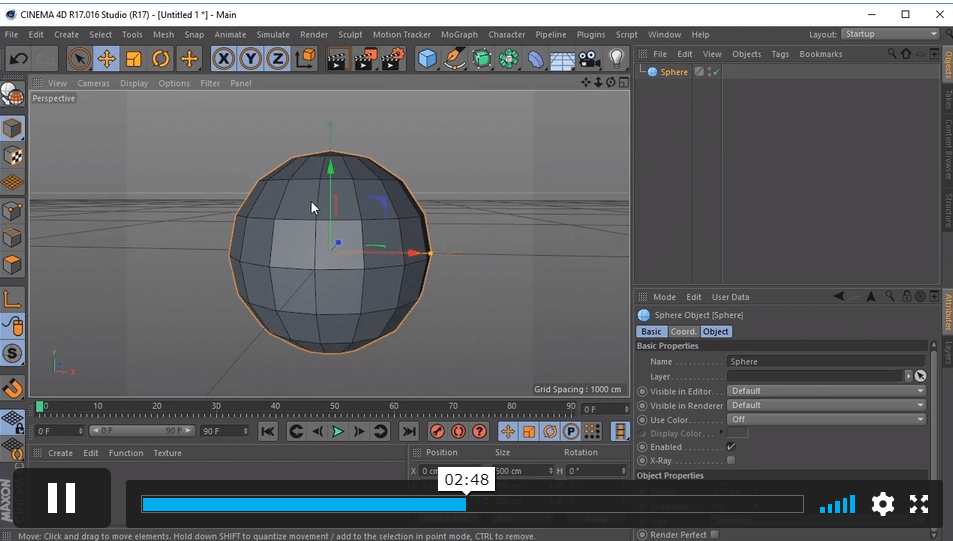
Task: Open Visible in Editor dropdown
Action: pyautogui.click(x=827, y=391)
